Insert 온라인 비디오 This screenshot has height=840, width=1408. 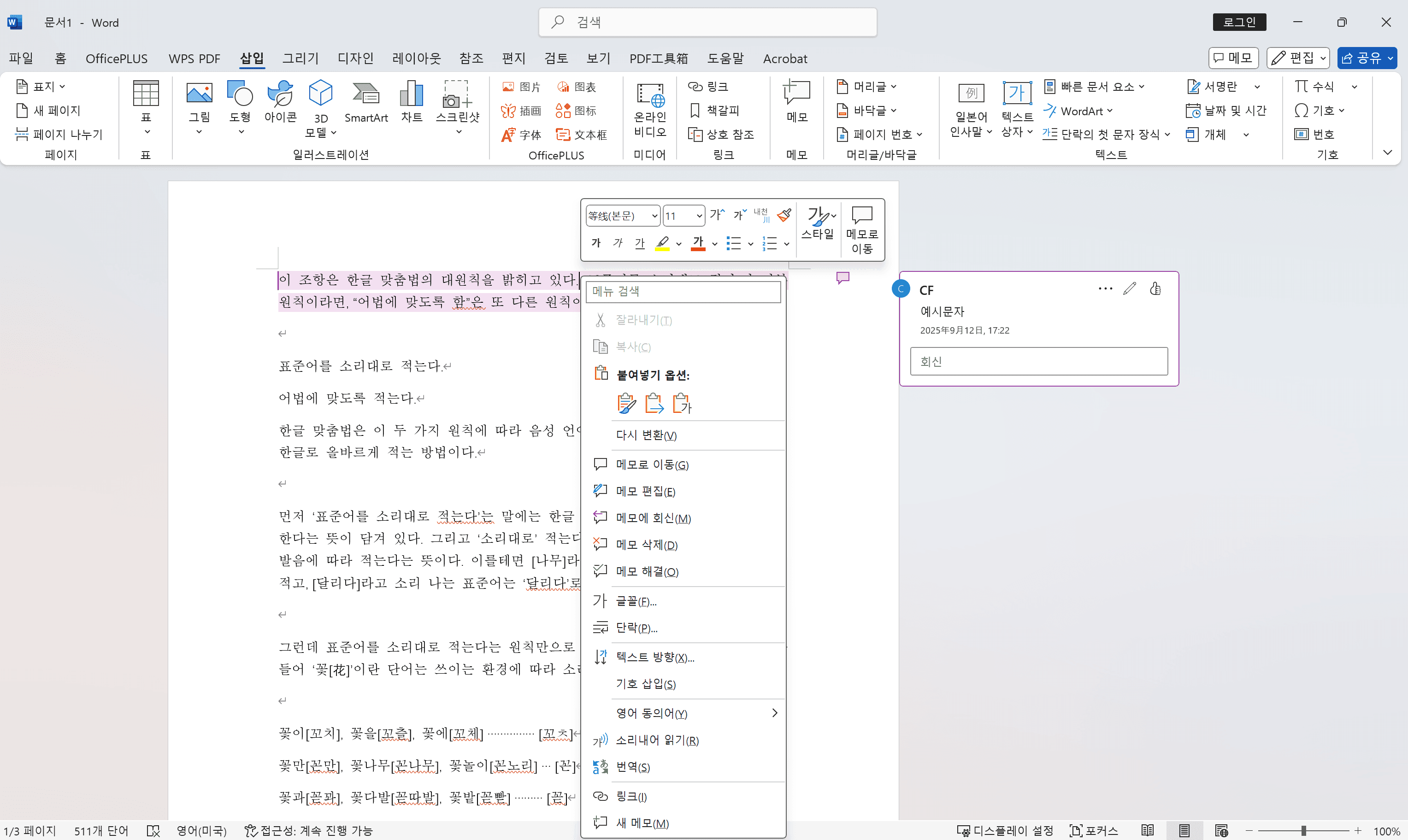click(x=650, y=109)
